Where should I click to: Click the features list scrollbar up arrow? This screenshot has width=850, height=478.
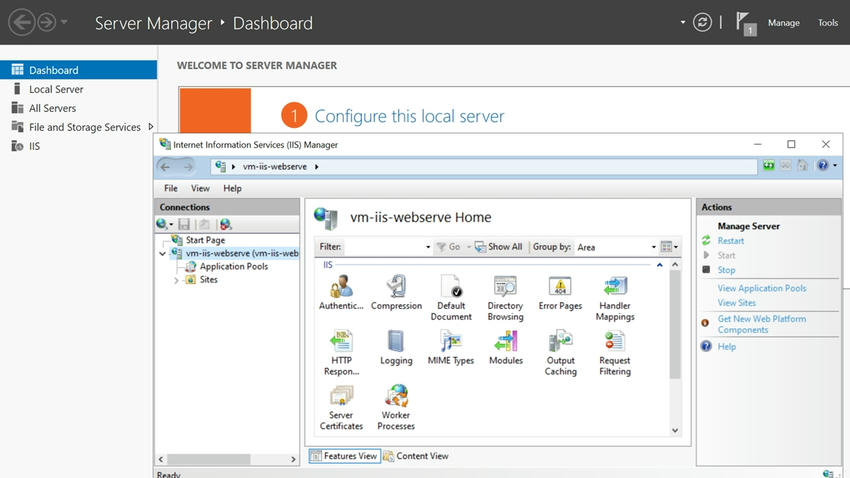tap(675, 264)
